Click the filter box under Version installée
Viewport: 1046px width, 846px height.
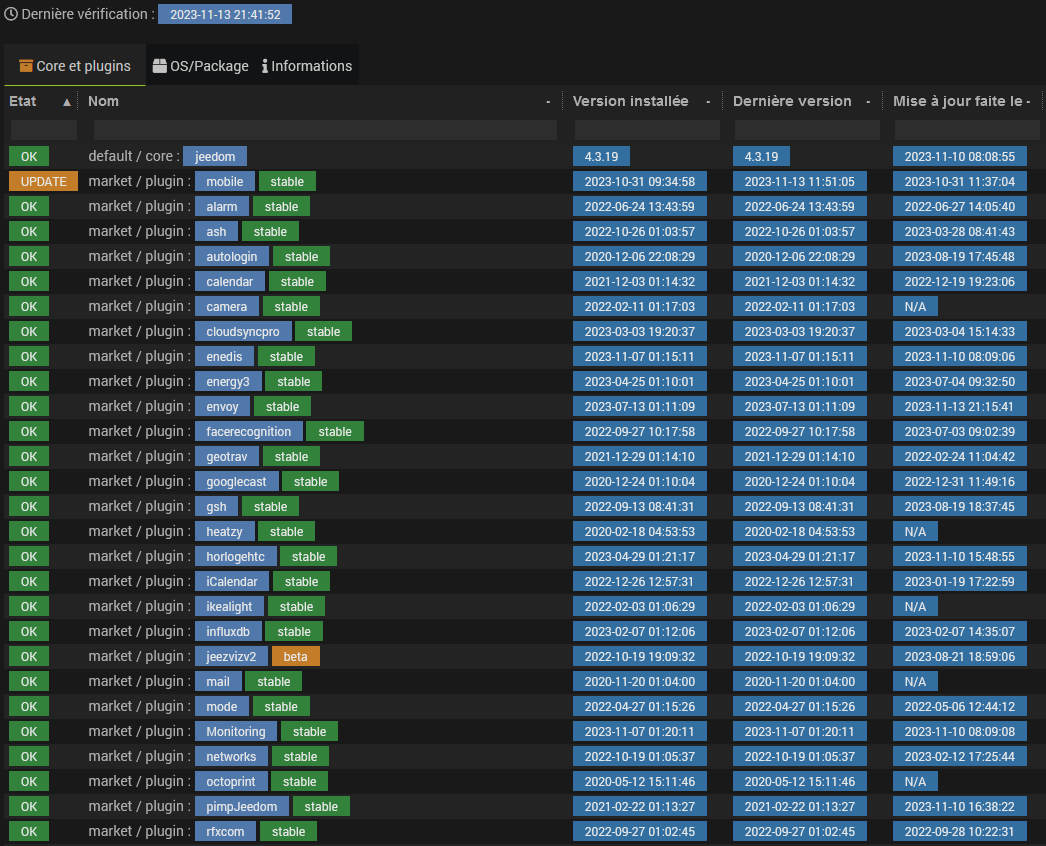(646, 130)
